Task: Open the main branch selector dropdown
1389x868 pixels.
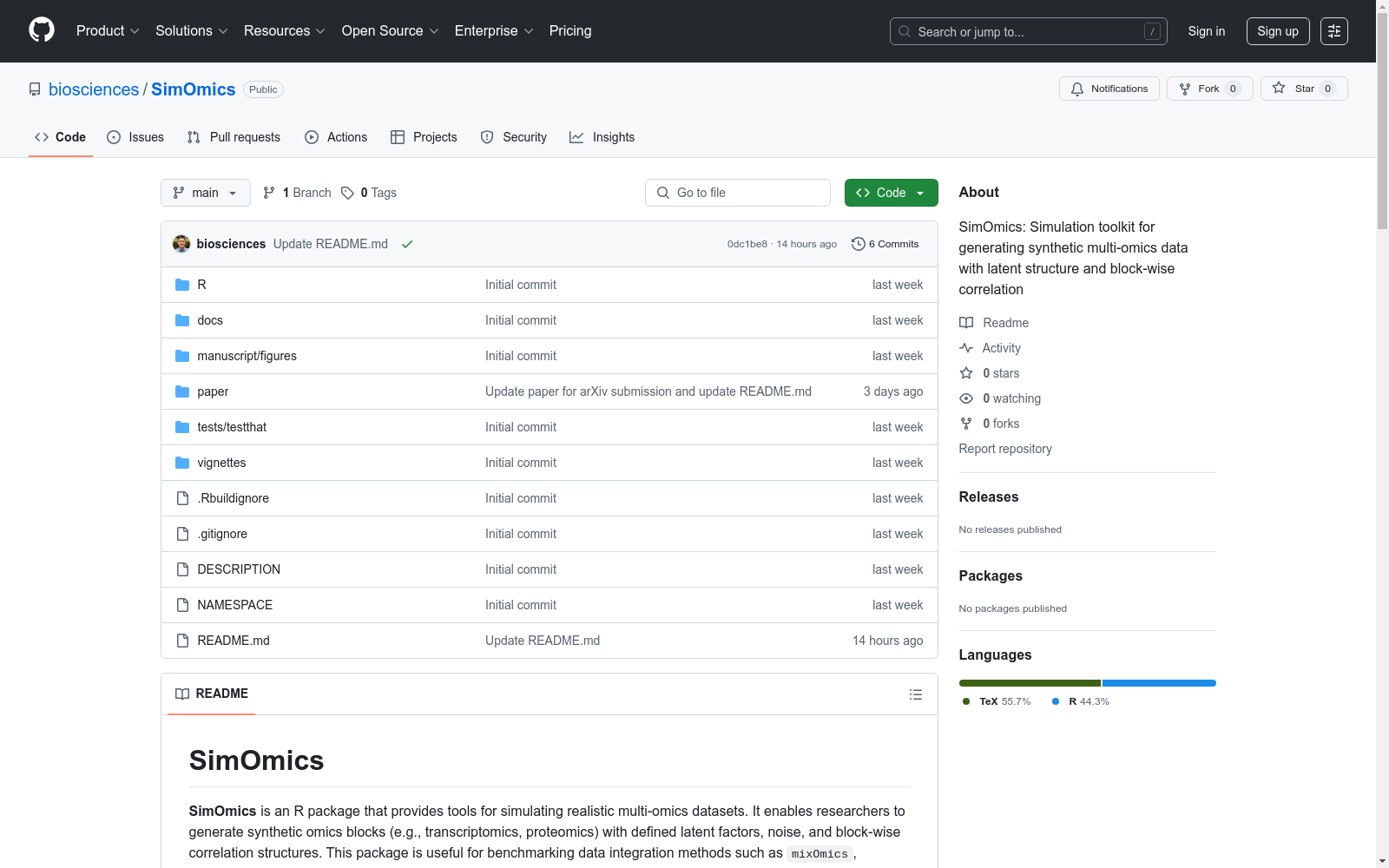Action: pos(206,193)
